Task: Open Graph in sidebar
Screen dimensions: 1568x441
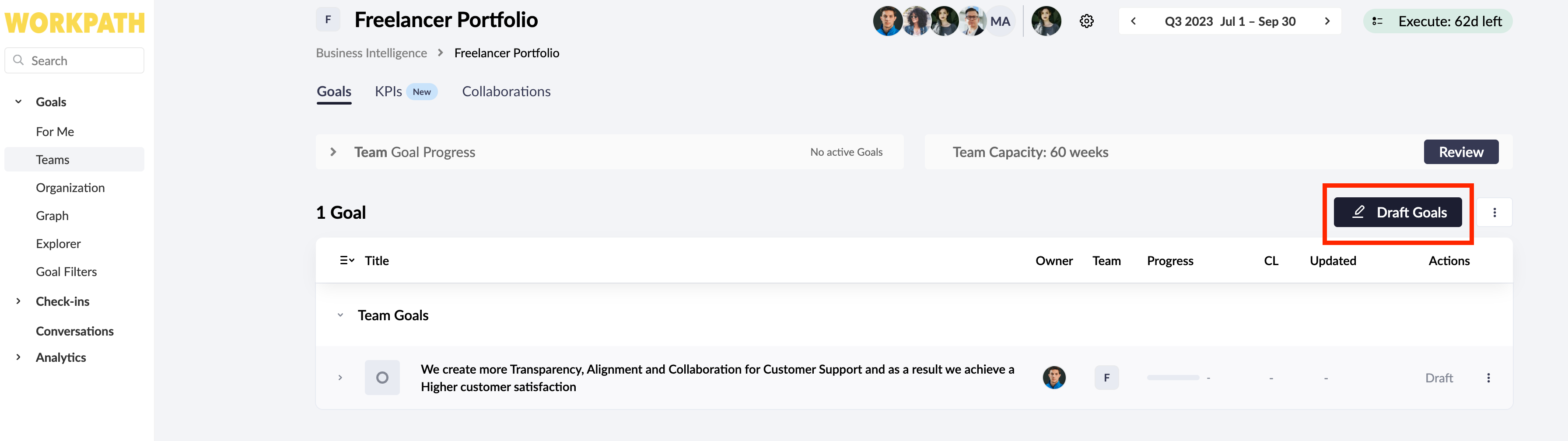Action: pos(52,216)
